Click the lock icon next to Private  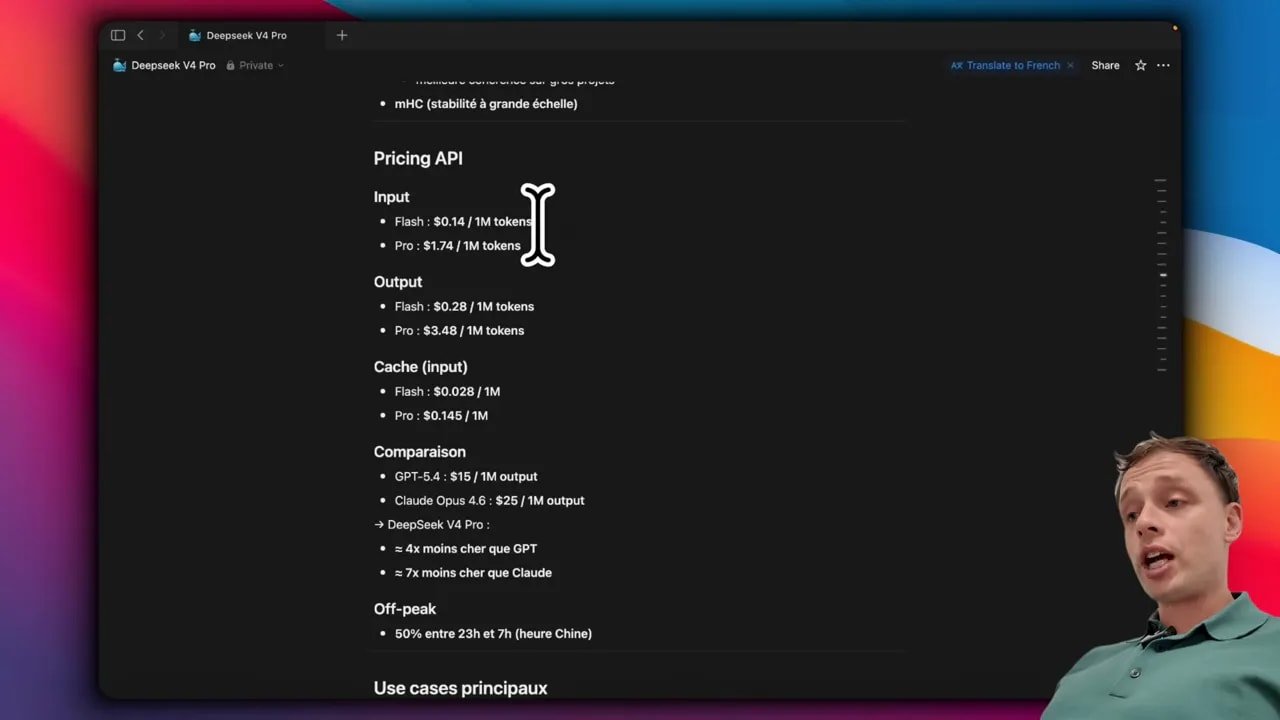point(233,65)
